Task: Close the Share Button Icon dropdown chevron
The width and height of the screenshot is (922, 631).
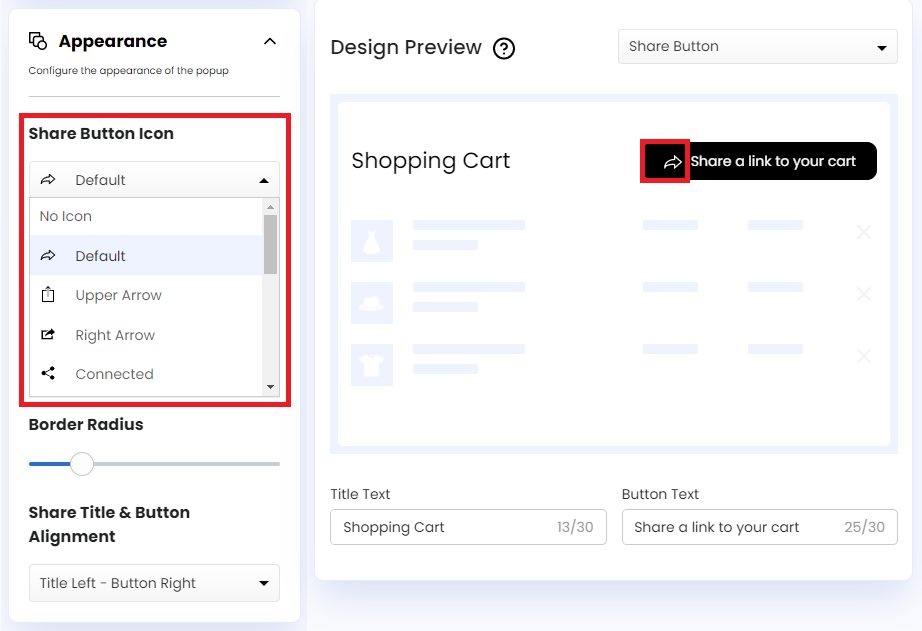Action: coord(262,180)
